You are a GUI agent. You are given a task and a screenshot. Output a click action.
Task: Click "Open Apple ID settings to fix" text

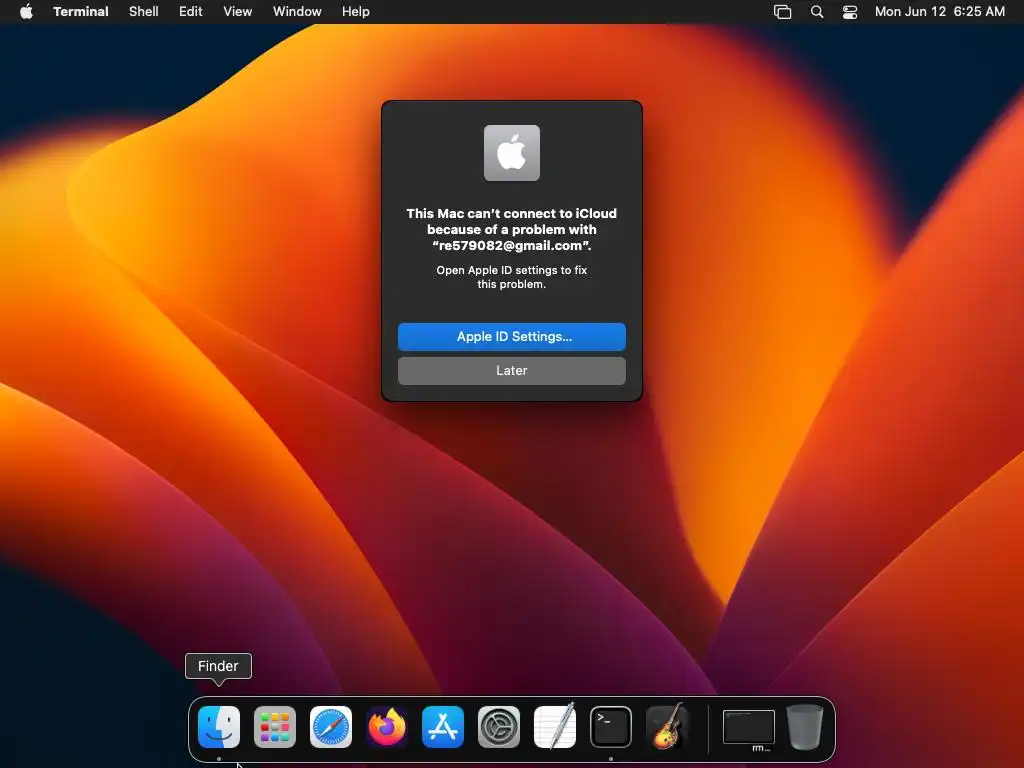point(511,270)
